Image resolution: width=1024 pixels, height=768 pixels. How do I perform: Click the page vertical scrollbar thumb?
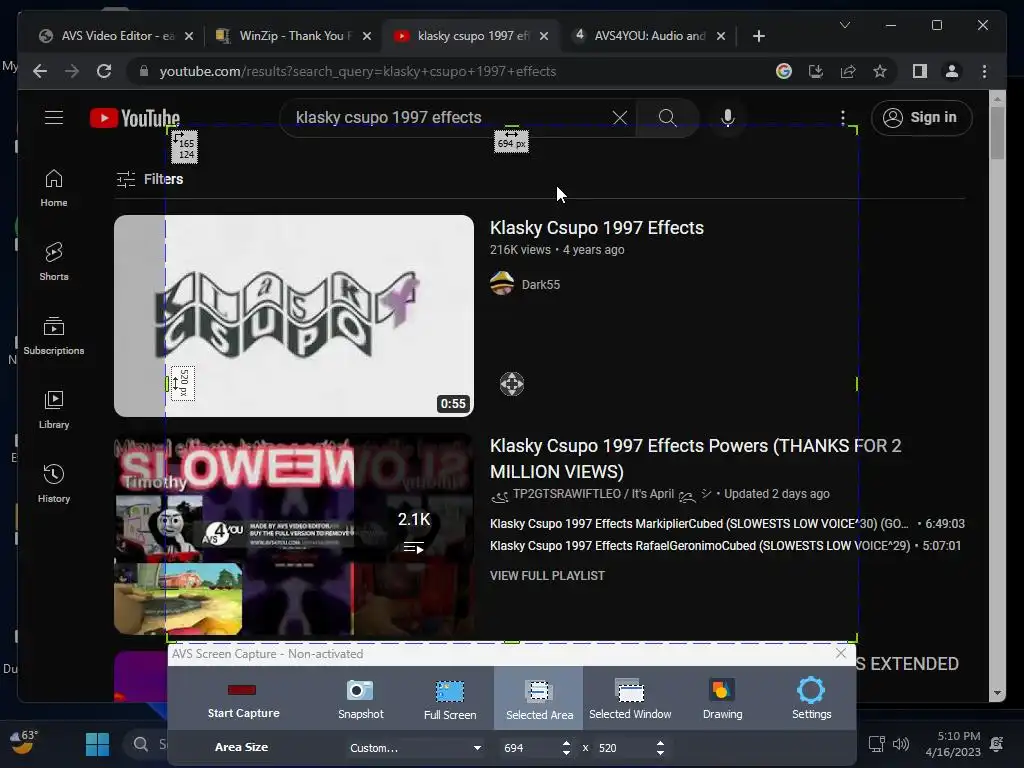tap(997, 133)
